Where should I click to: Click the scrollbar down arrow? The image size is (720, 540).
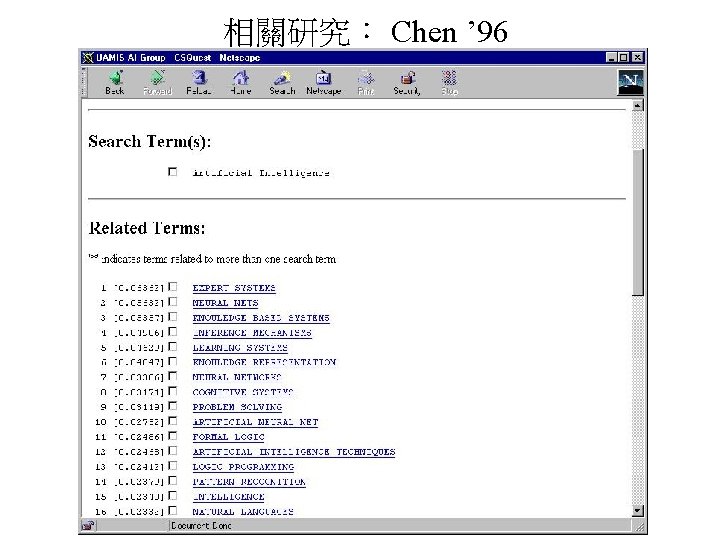637,511
